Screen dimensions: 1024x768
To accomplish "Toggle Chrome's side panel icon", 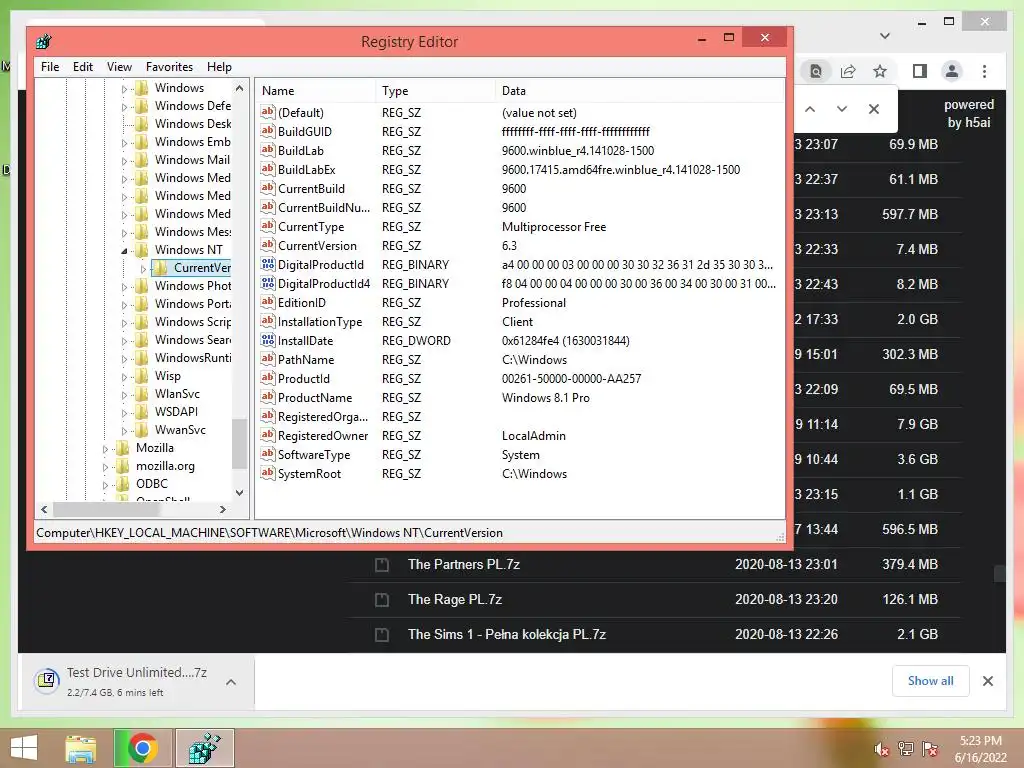I will pos(920,71).
